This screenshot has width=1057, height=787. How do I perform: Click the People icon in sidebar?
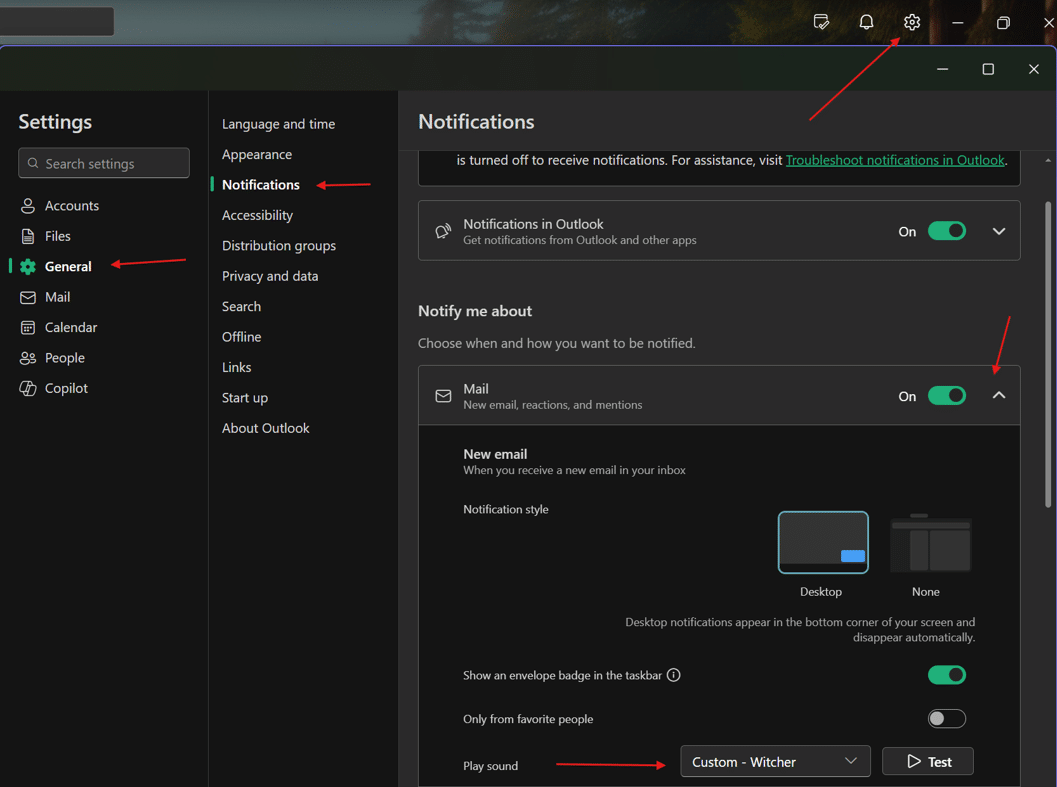[28, 358]
